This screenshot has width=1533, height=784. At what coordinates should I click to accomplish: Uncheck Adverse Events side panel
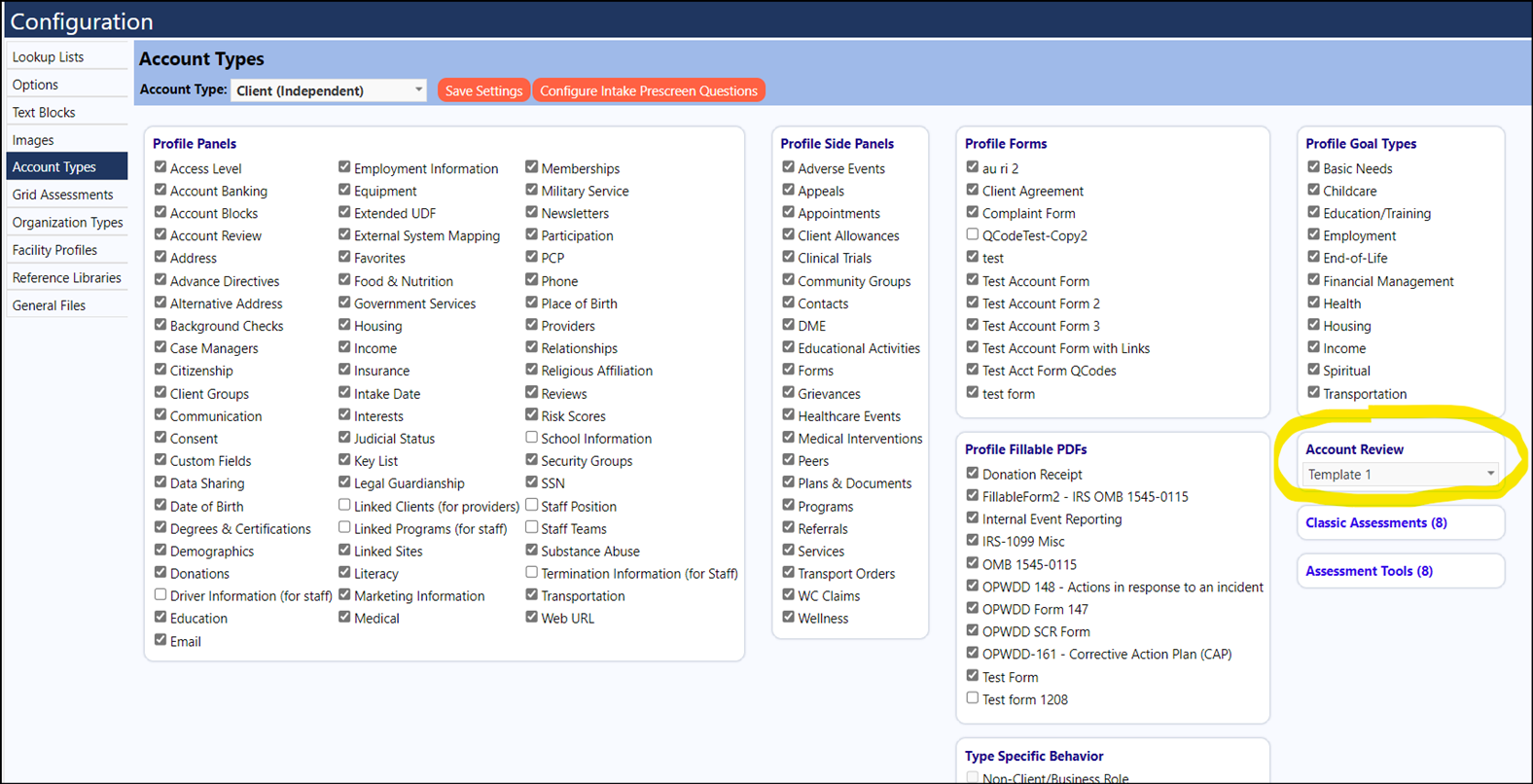pos(789,167)
